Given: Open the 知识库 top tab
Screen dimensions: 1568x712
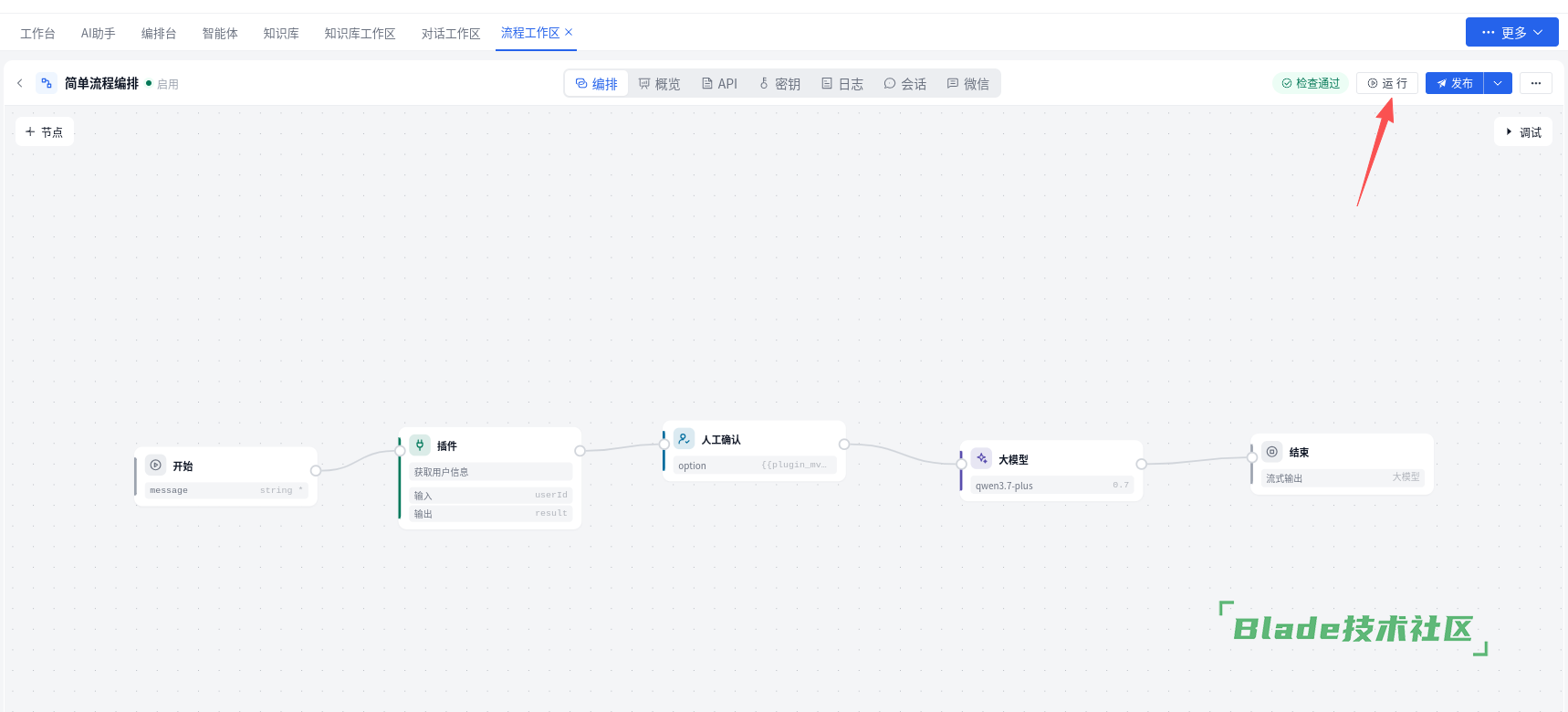Looking at the screenshot, I should [x=281, y=34].
